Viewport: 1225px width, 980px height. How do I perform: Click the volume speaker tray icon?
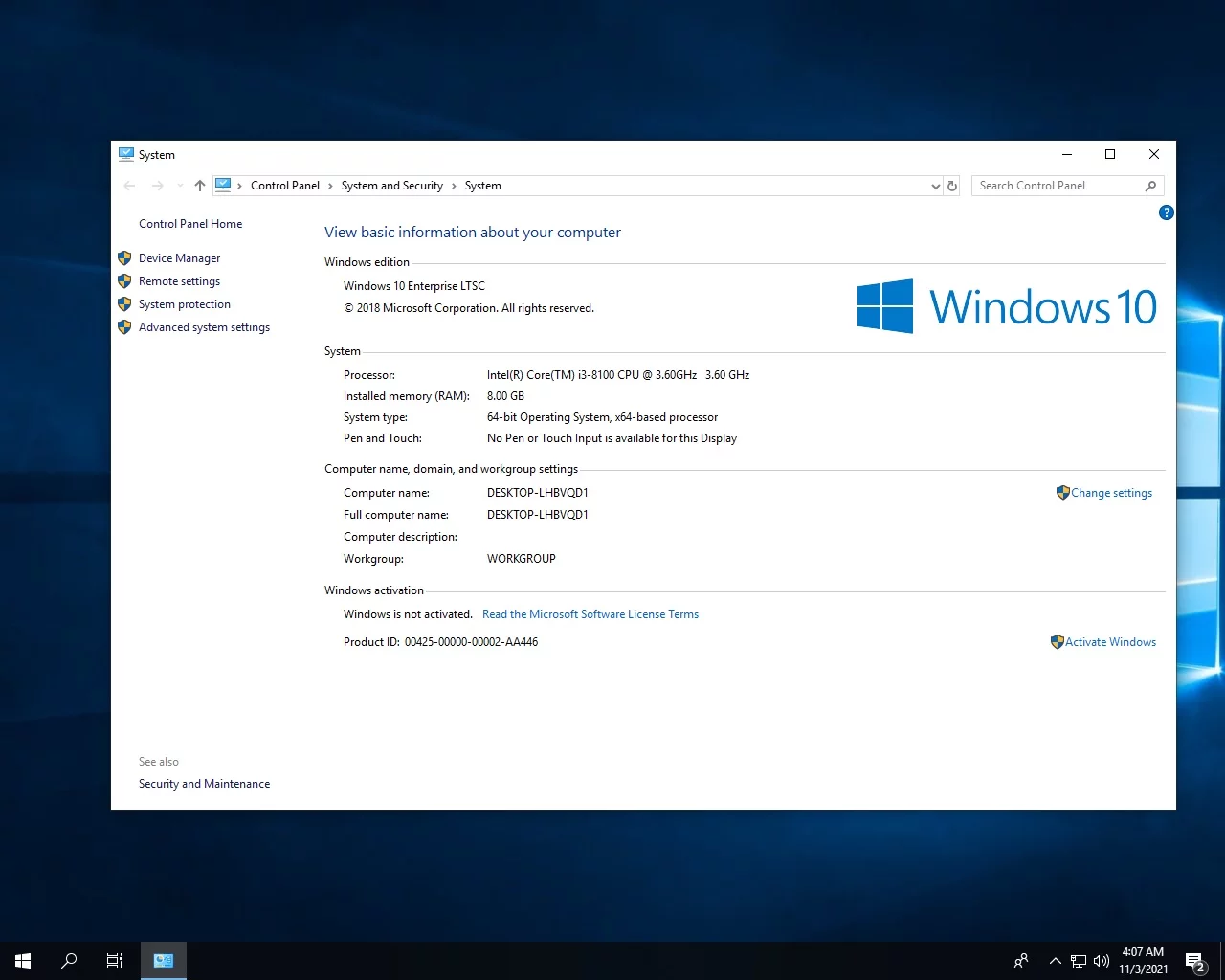pos(1102,961)
